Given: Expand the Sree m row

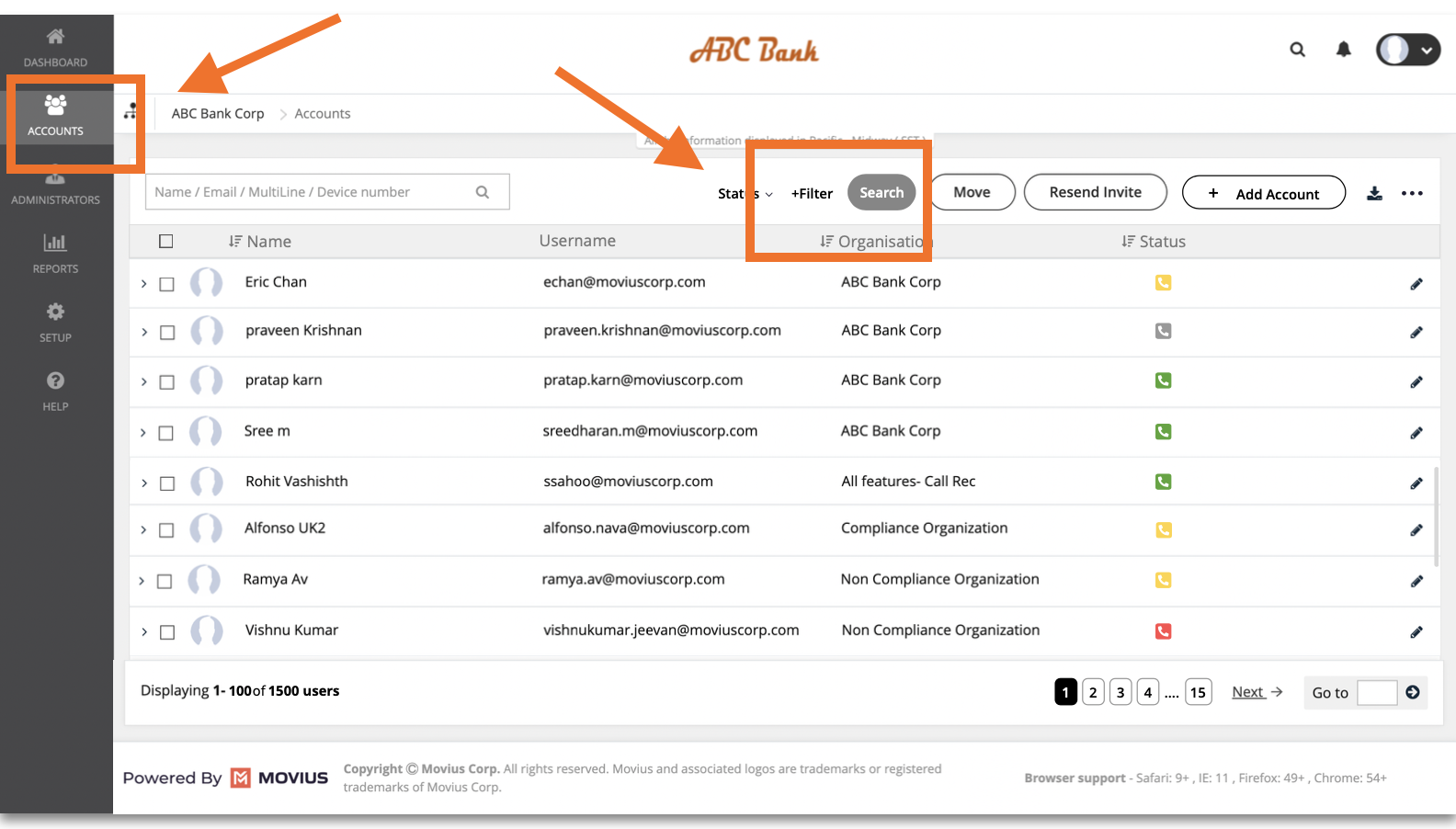Looking at the screenshot, I should pos(143,432).
